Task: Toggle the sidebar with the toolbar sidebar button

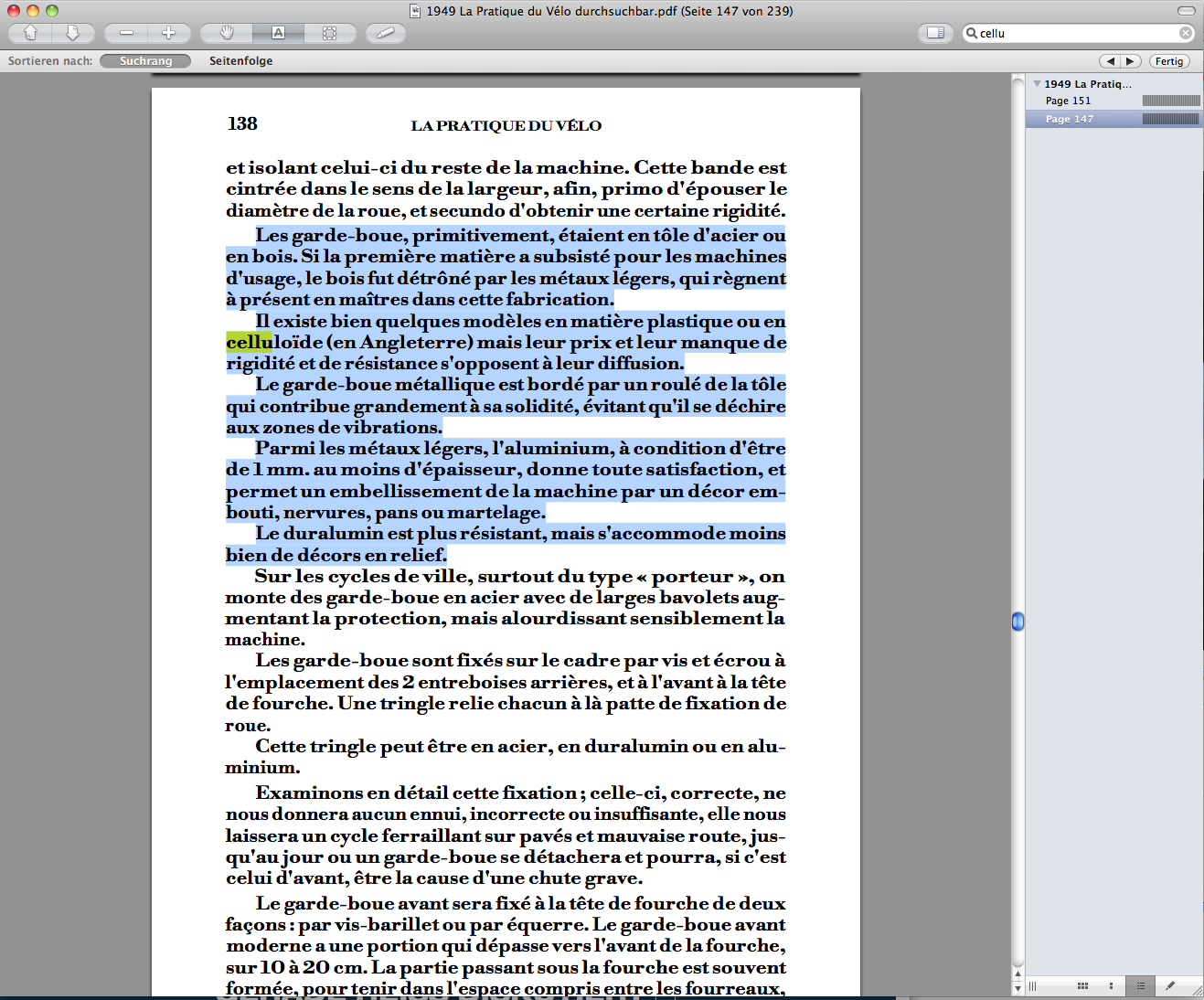Action: point(935,33)
